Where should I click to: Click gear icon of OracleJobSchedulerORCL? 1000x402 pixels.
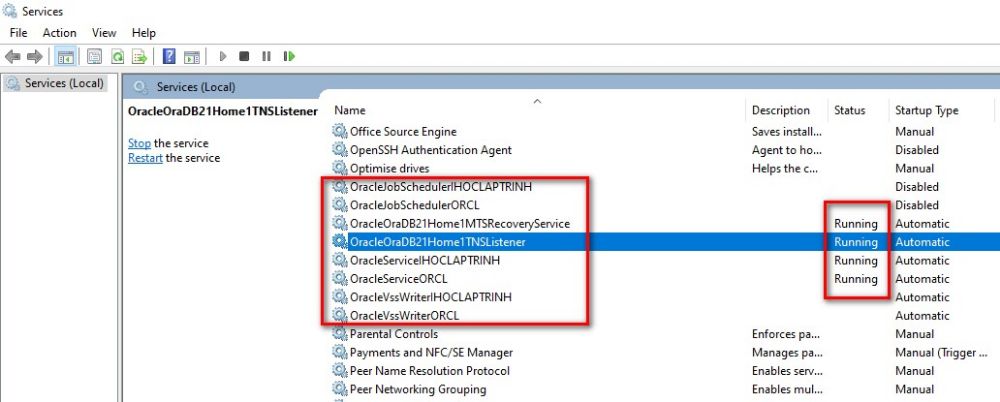click(340, 205)
